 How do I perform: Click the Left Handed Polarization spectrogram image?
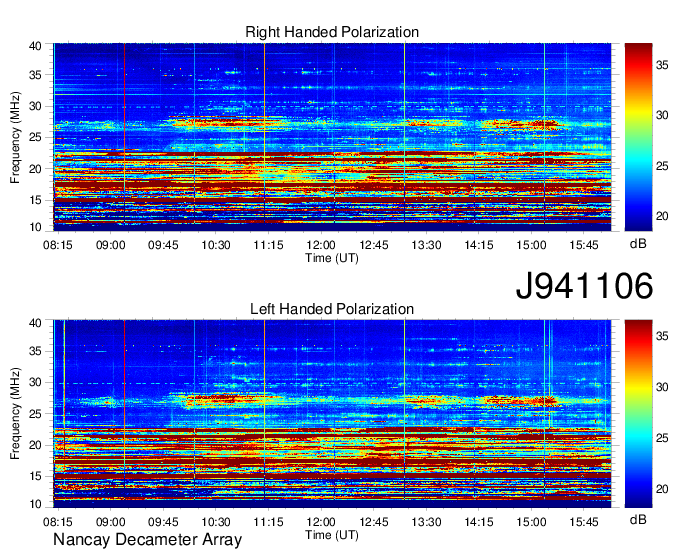tap(332, 414)
